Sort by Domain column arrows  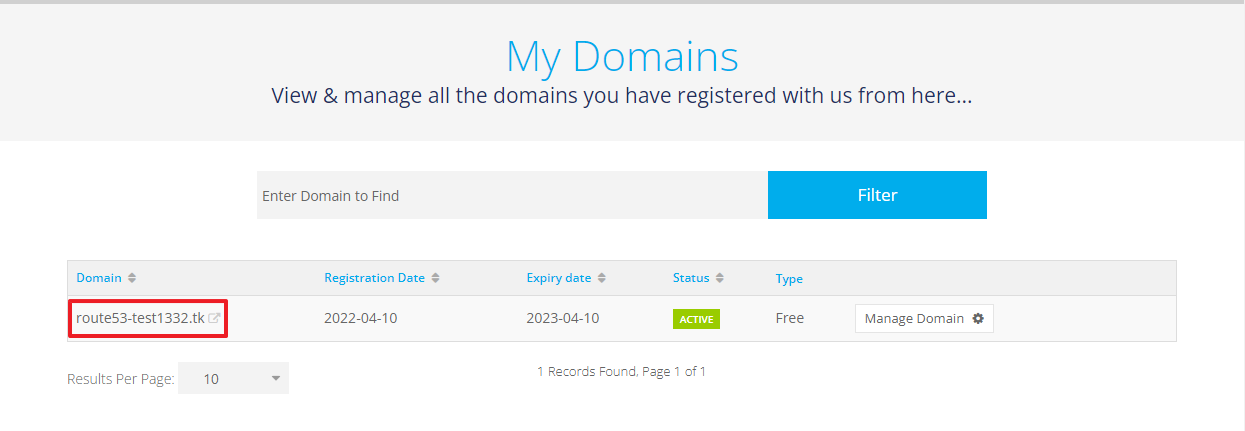click(132, 278)
